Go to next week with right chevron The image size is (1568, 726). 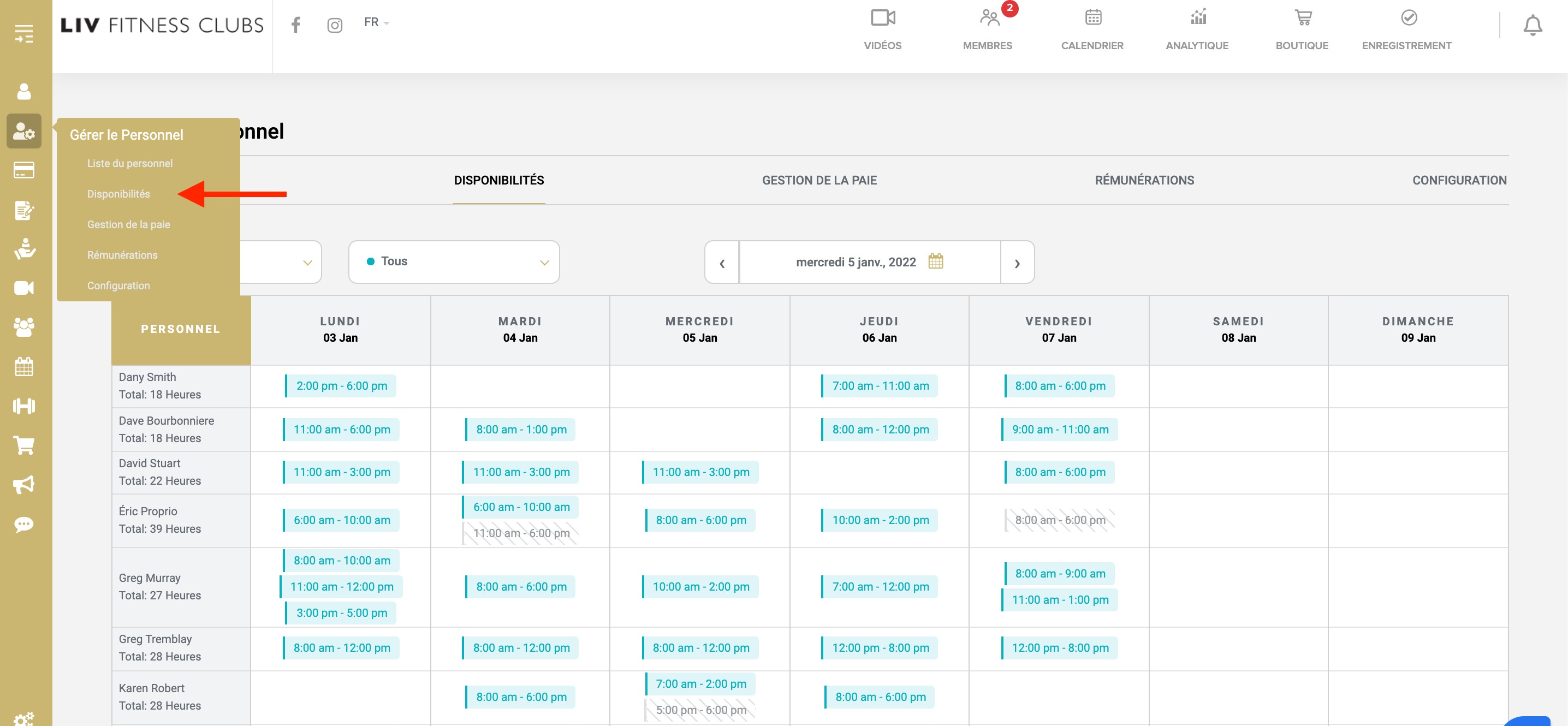tap(1017, 263)
